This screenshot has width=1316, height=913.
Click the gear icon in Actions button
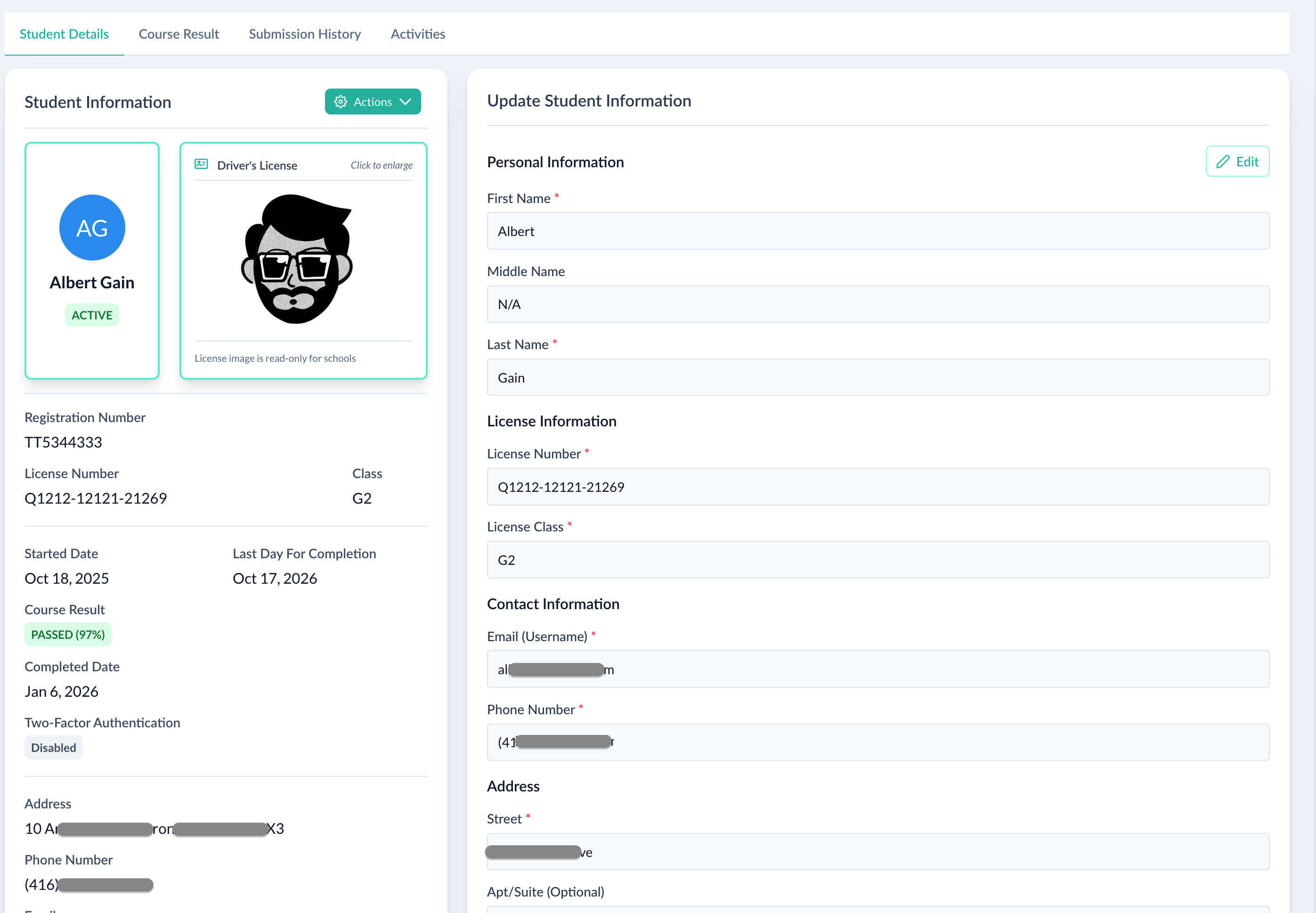(340, 102)
